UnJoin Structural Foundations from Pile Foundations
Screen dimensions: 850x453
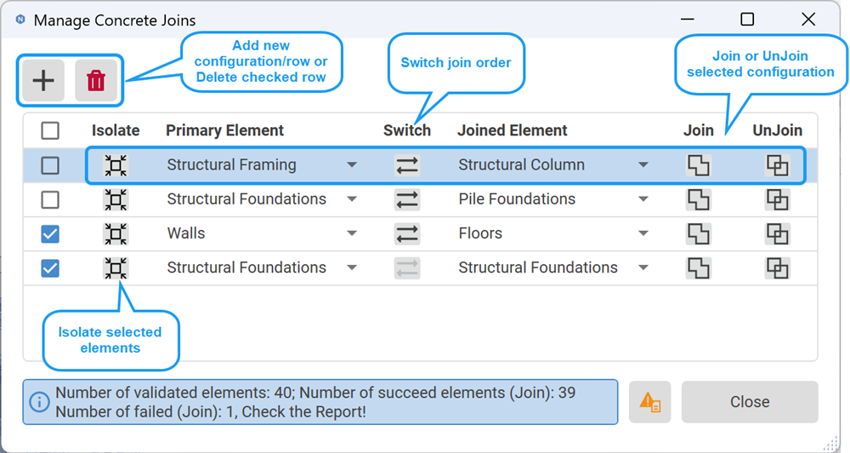[x=777, y=200]
